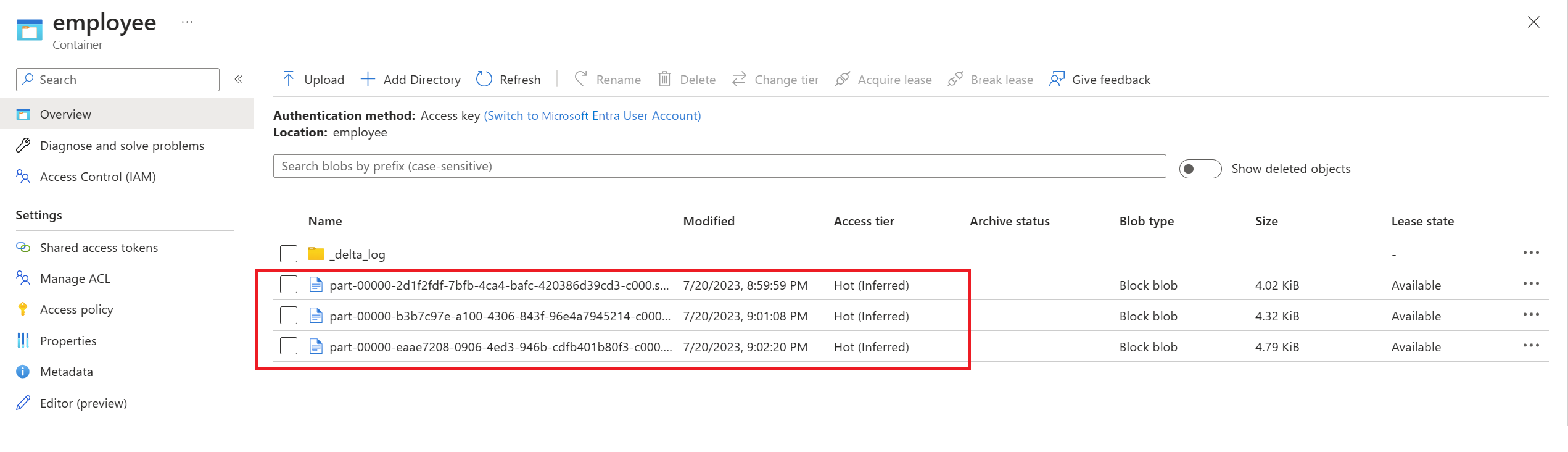Select the Overview menu item
1568x452 pixels.
[65, 114]
